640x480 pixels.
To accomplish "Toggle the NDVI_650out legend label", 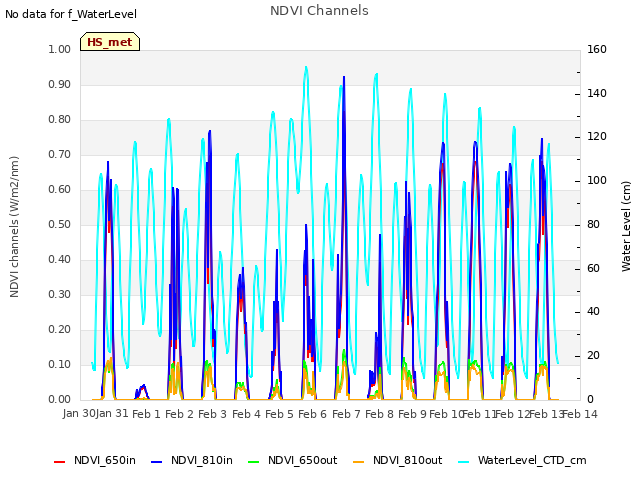I will (302, 460).
